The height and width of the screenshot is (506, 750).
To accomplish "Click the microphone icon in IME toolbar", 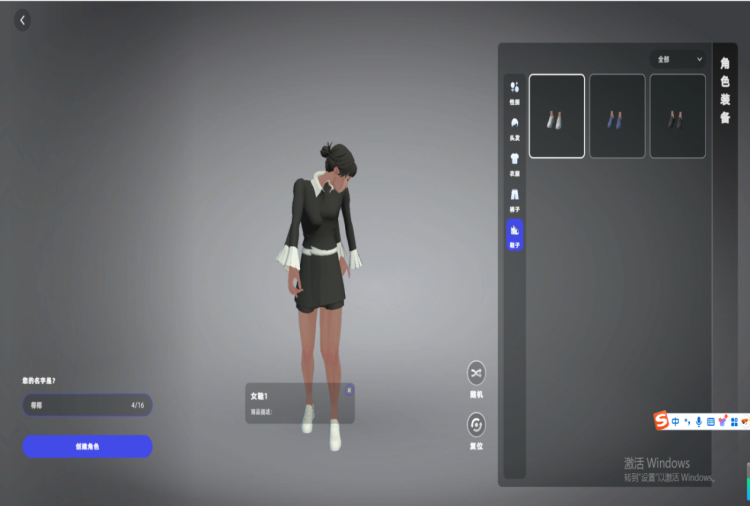I will click(x=699, y=422).
